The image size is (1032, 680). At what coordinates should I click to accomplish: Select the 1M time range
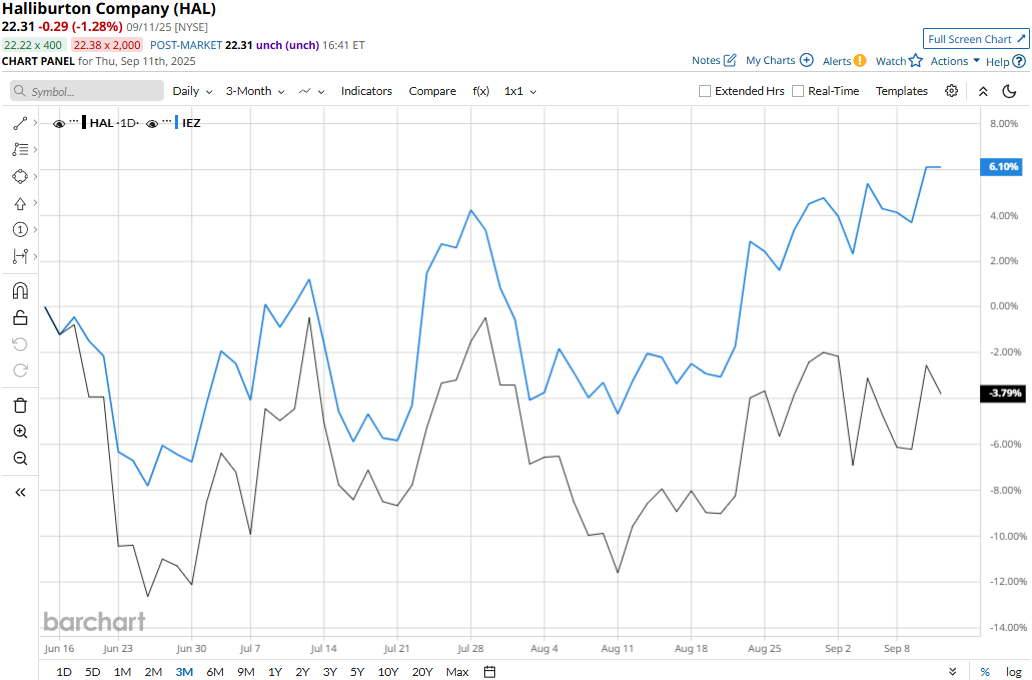pos(122,671)
